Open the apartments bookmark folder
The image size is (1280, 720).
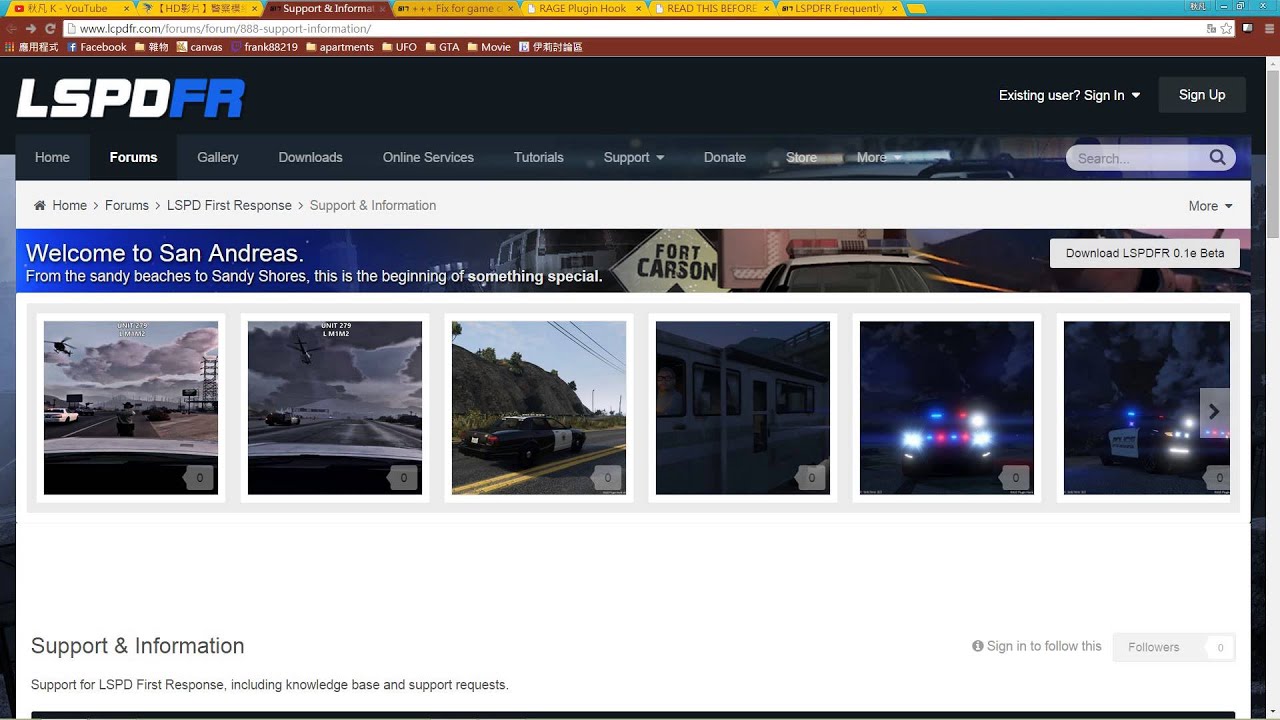click(340, 47)
